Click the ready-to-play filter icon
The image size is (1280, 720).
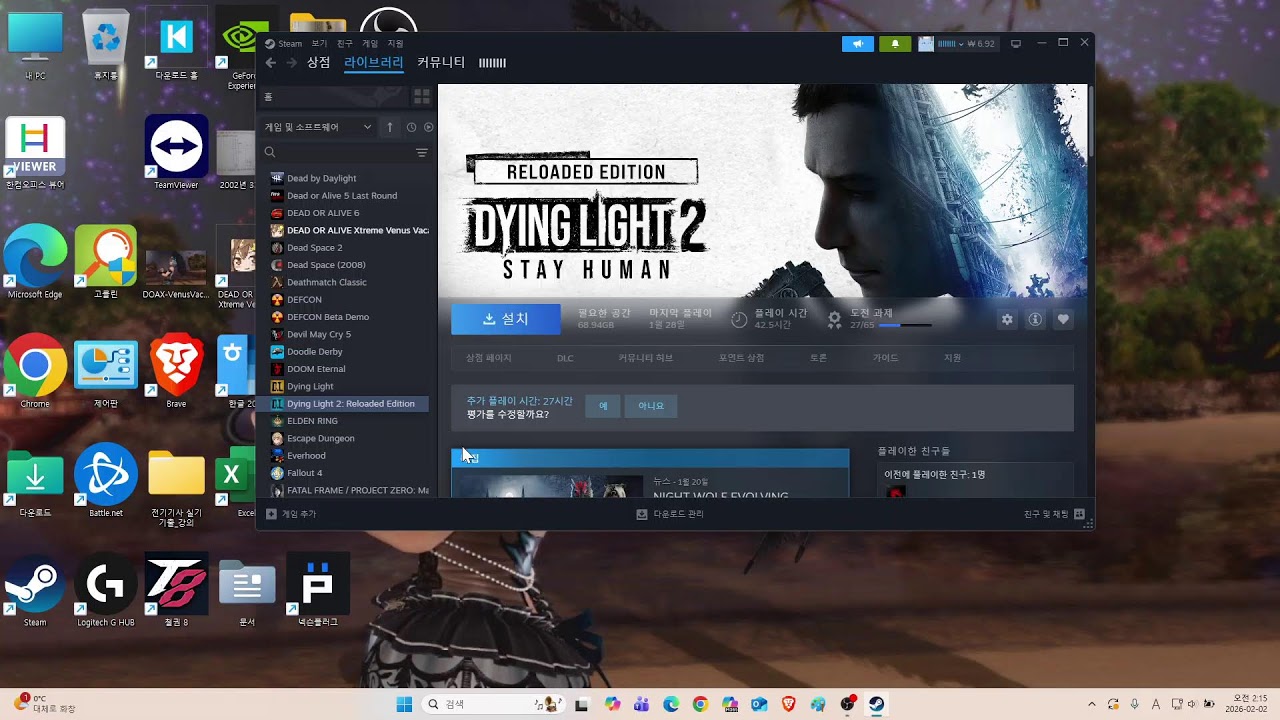tap(429, 127)
